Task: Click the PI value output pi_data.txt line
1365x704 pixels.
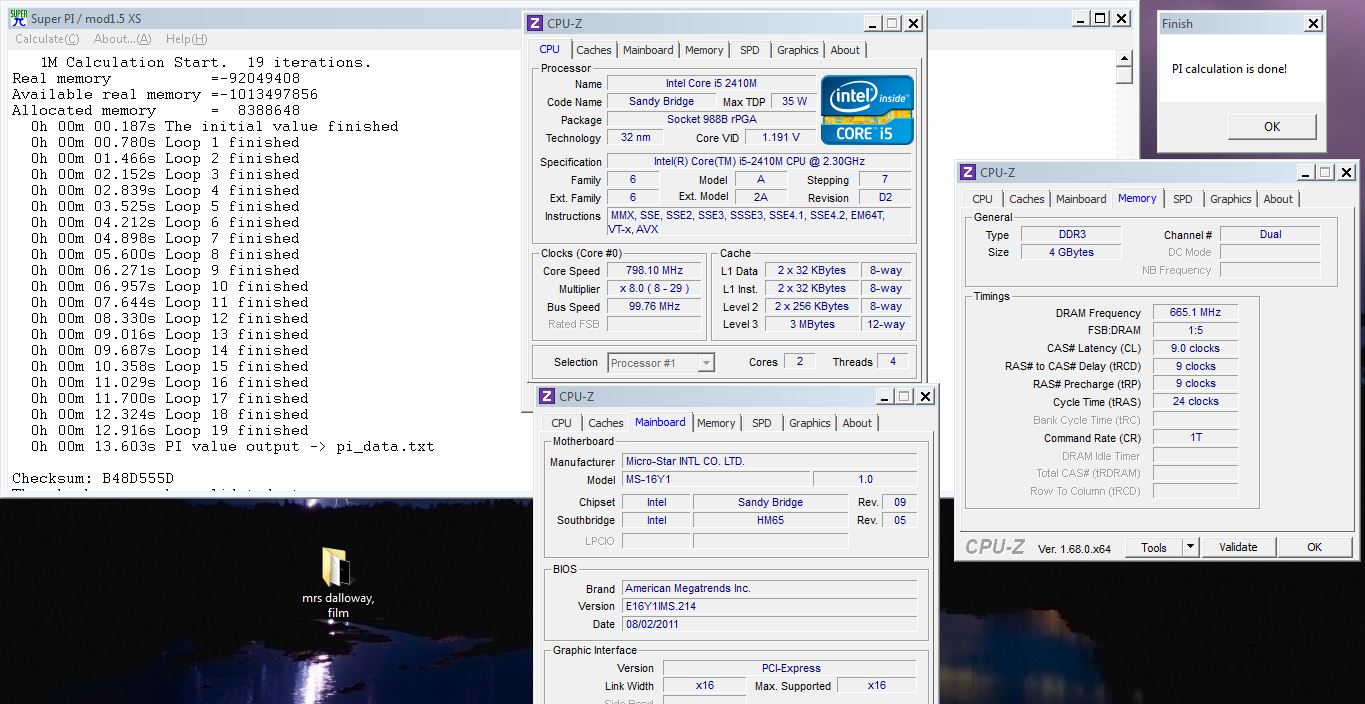Action: coord(233,446)
